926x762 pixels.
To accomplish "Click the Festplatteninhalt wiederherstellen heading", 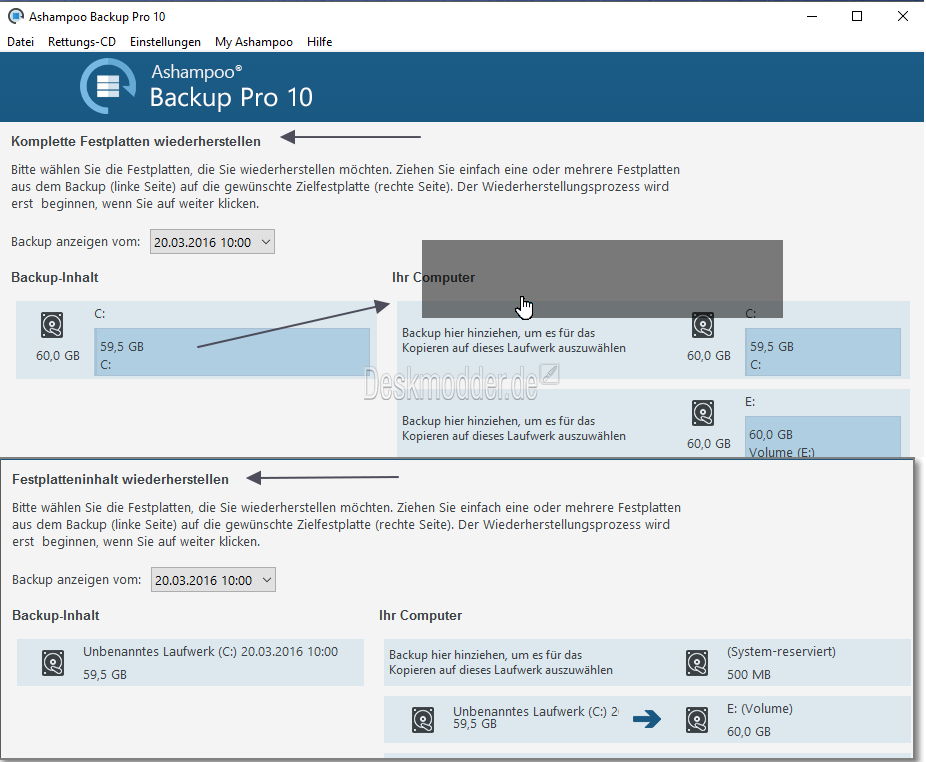I will tap(120, 480).
